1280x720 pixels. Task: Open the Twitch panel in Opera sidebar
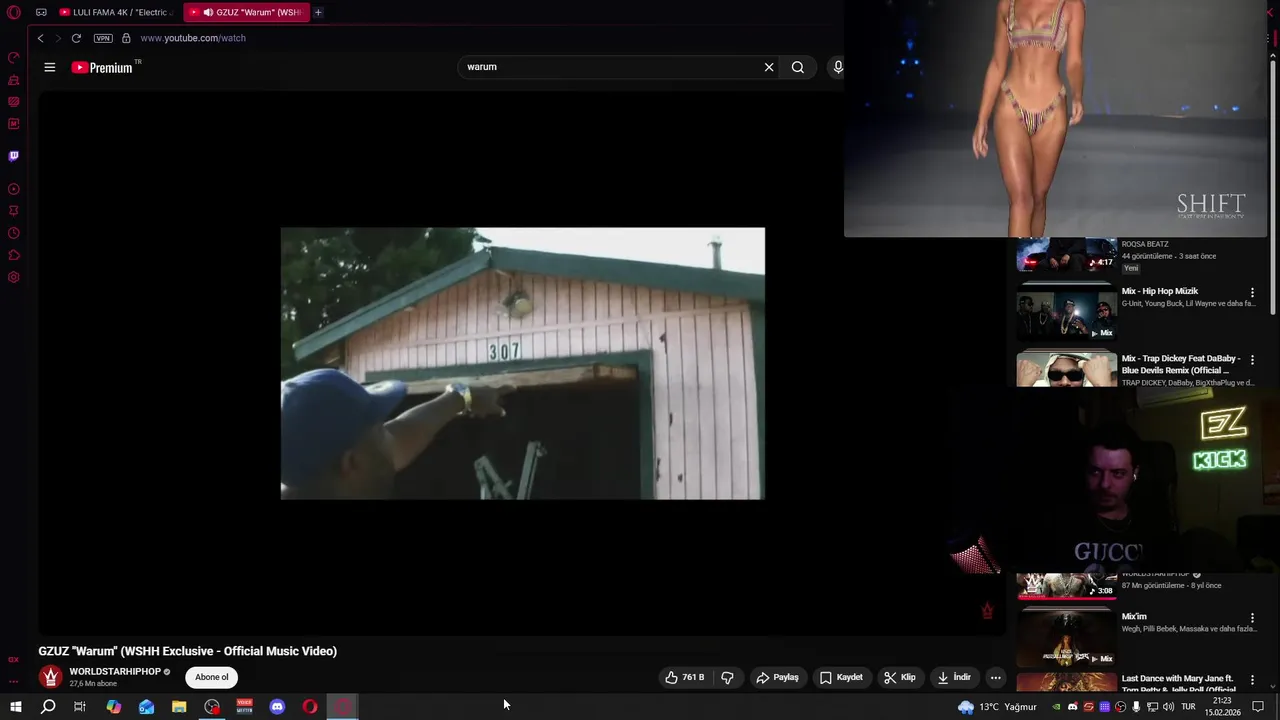(14, 156)
